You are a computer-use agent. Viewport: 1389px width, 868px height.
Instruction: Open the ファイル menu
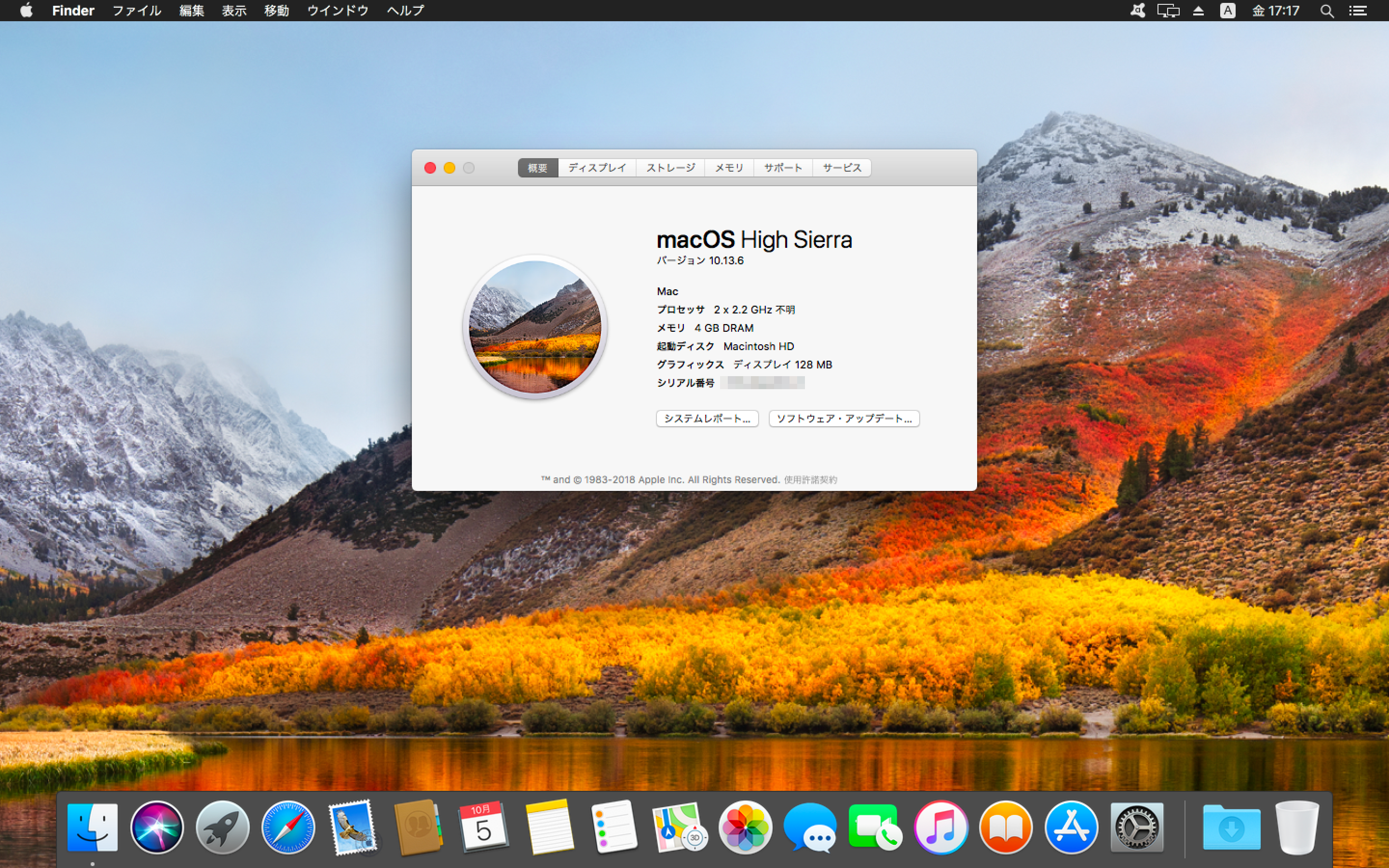pyautogui.click(x=136, y=10)
